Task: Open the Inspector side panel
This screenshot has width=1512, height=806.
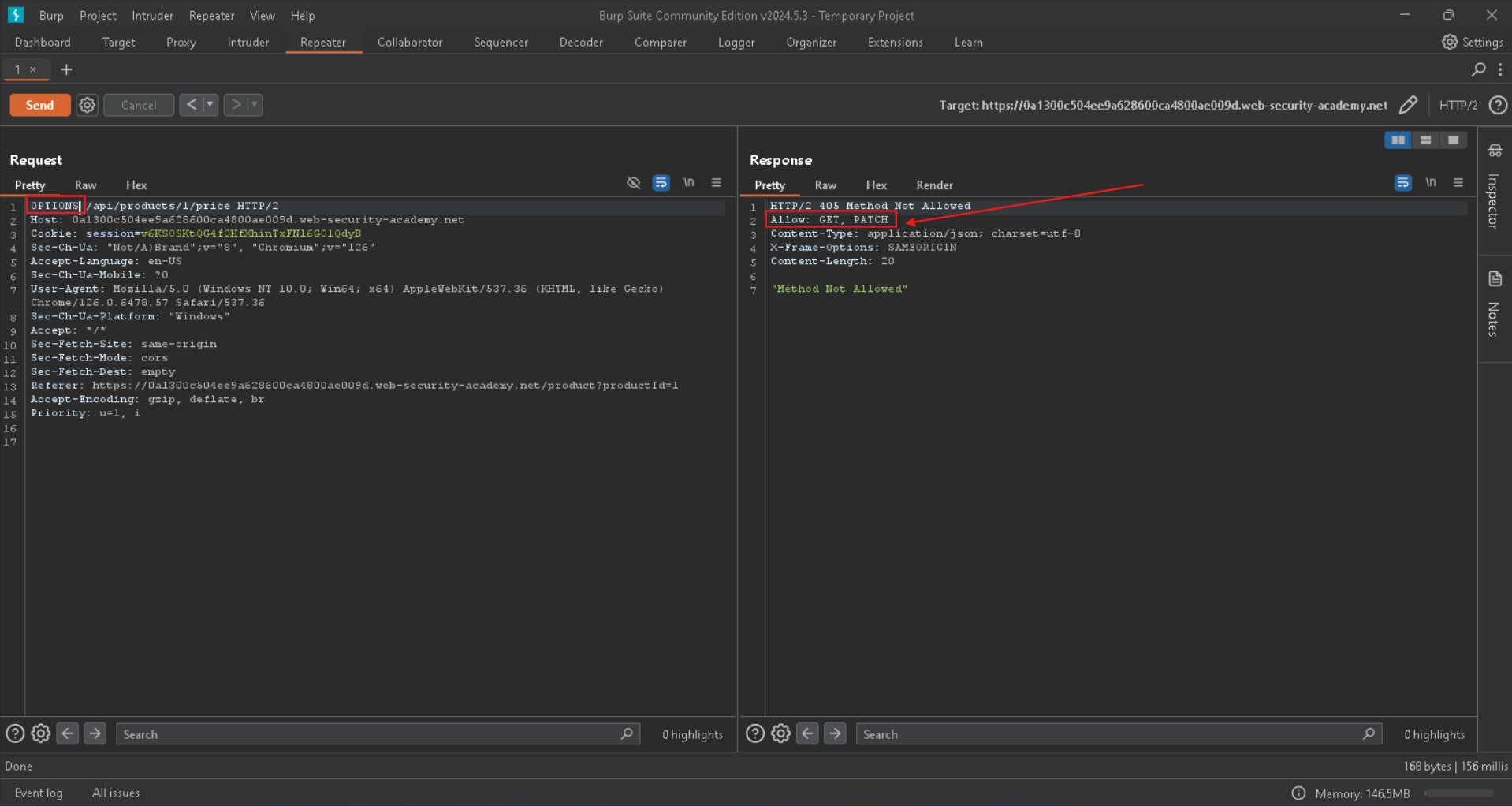Action: (1494, 189)
